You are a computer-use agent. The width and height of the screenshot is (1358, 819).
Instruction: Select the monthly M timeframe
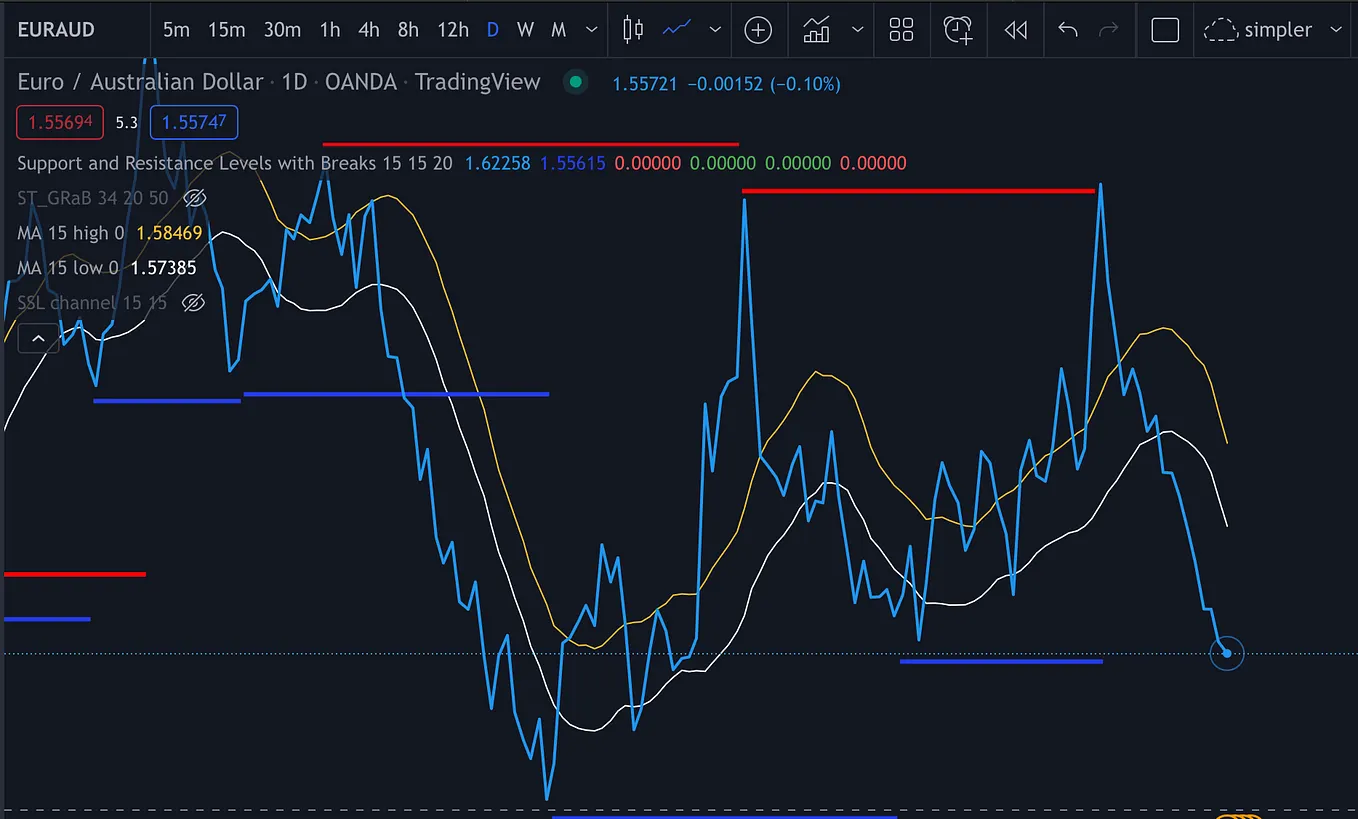pos(559,30)
